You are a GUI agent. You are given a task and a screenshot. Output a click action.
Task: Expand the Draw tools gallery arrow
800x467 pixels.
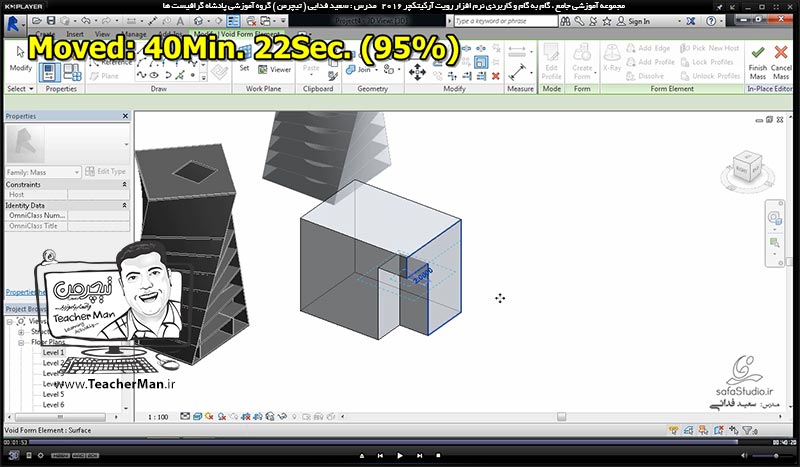(x=203, y=78)
